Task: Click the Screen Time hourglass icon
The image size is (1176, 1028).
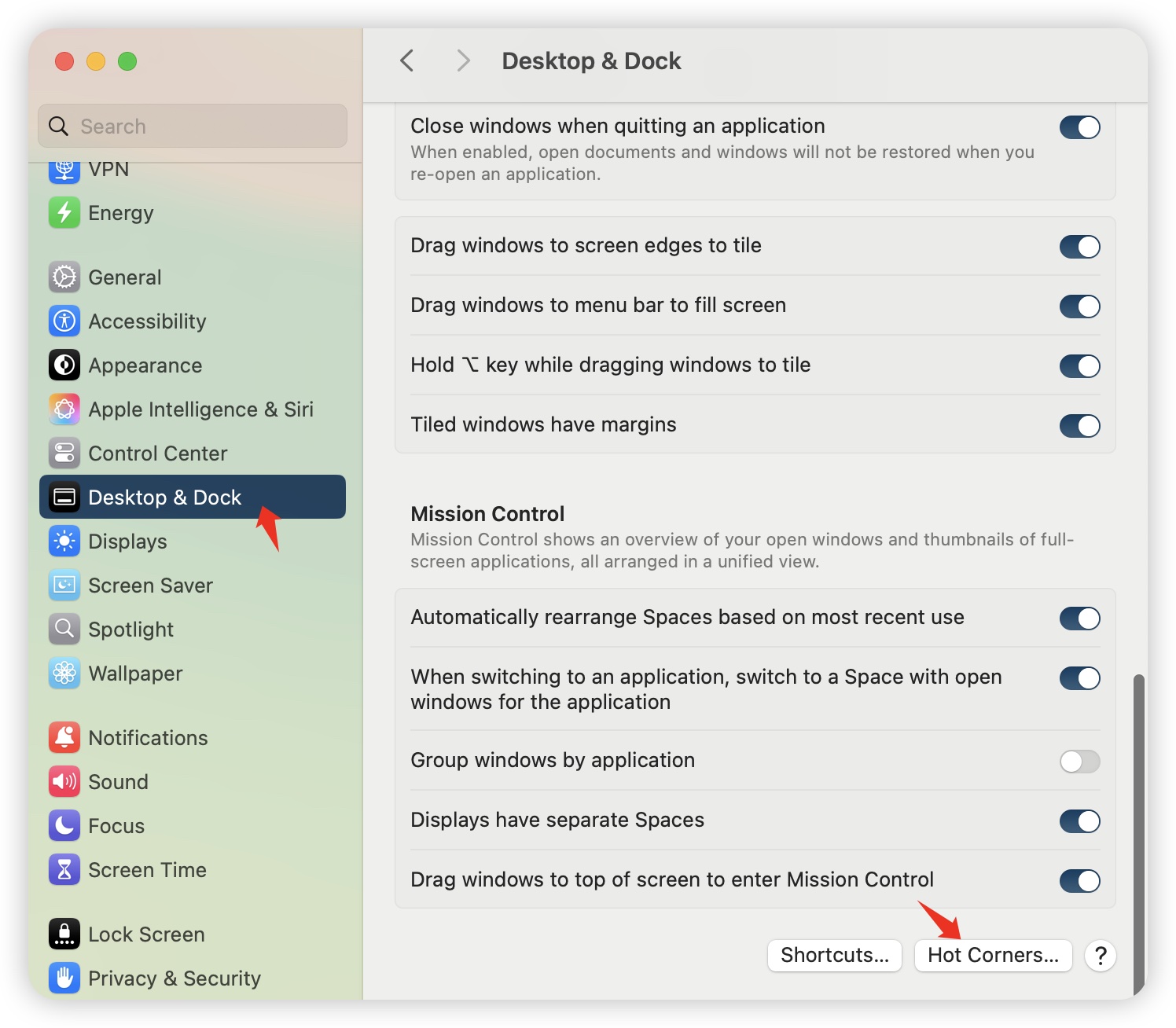Action: pyautogui.click(x=64, y=870)
